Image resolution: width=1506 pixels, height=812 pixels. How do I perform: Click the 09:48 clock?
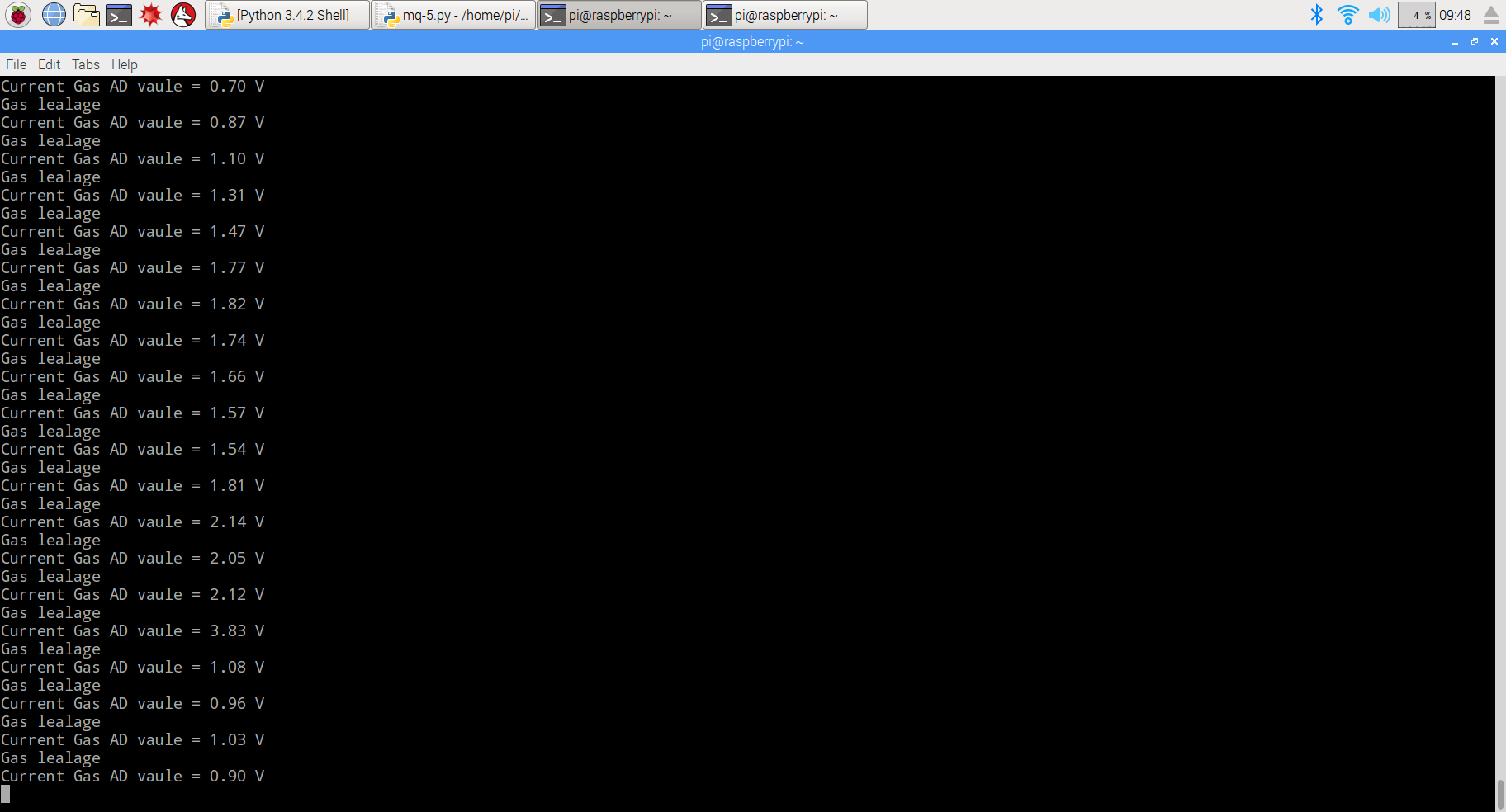coord(1455,15)
